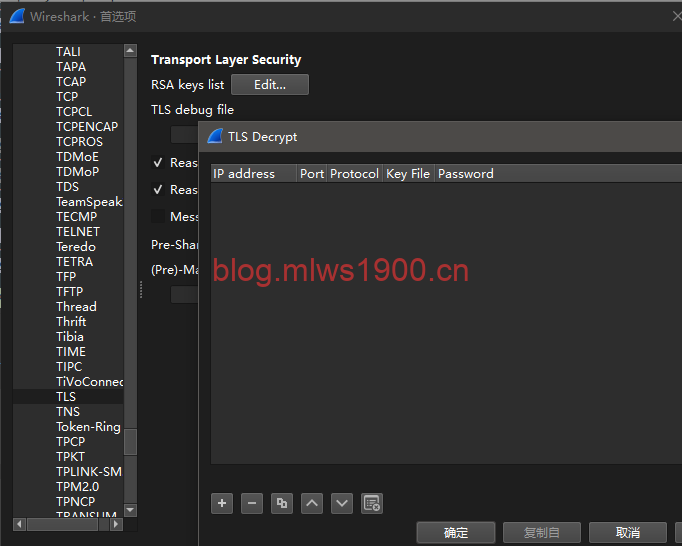The height and width of the screenshot is (546, 682).
Task: Select Thrift in the protocol list
Action: point(71,322)
